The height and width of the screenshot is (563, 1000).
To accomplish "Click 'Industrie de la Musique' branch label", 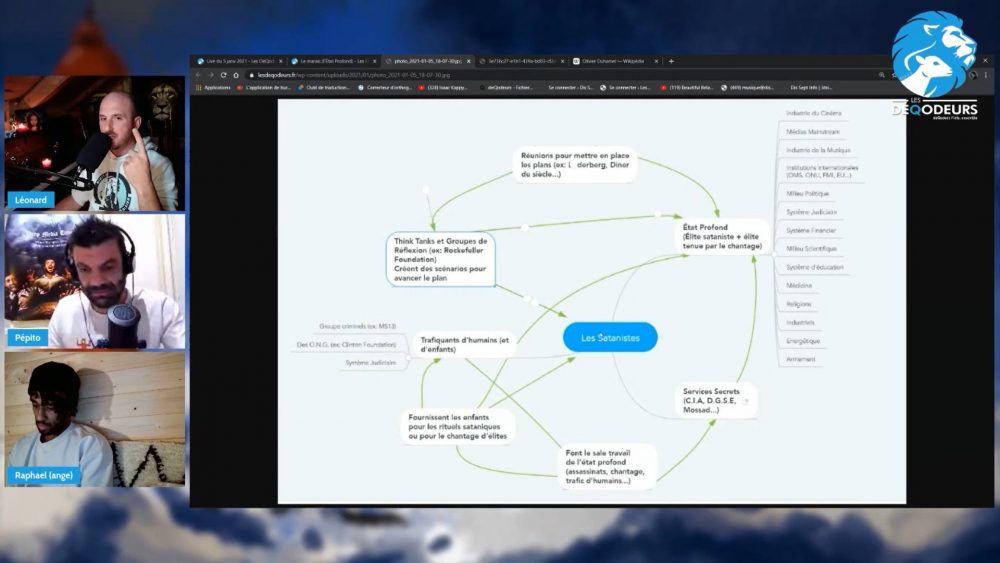I will click(818, 150).
